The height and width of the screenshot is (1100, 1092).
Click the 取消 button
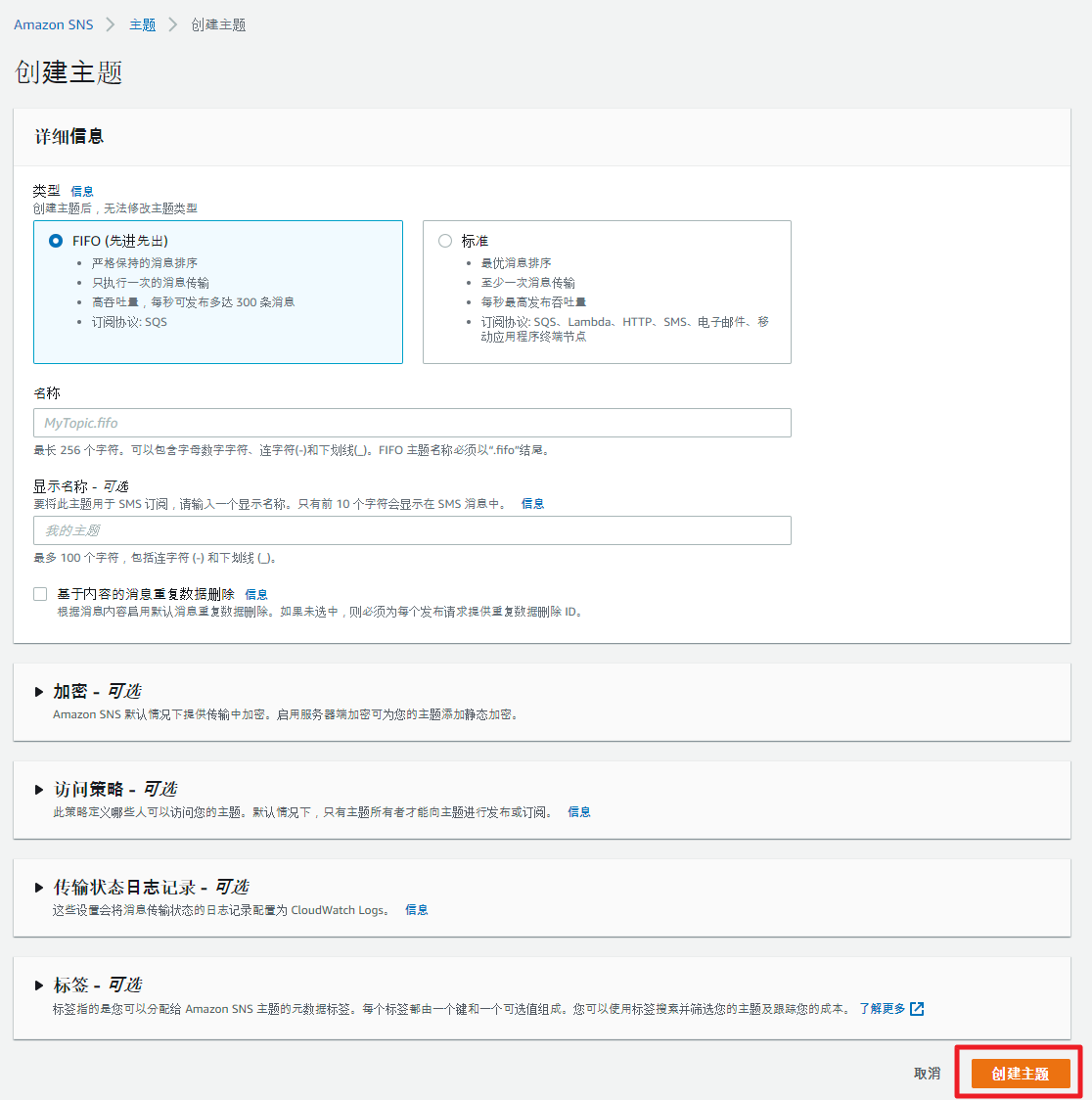(x=927, y=1074)
